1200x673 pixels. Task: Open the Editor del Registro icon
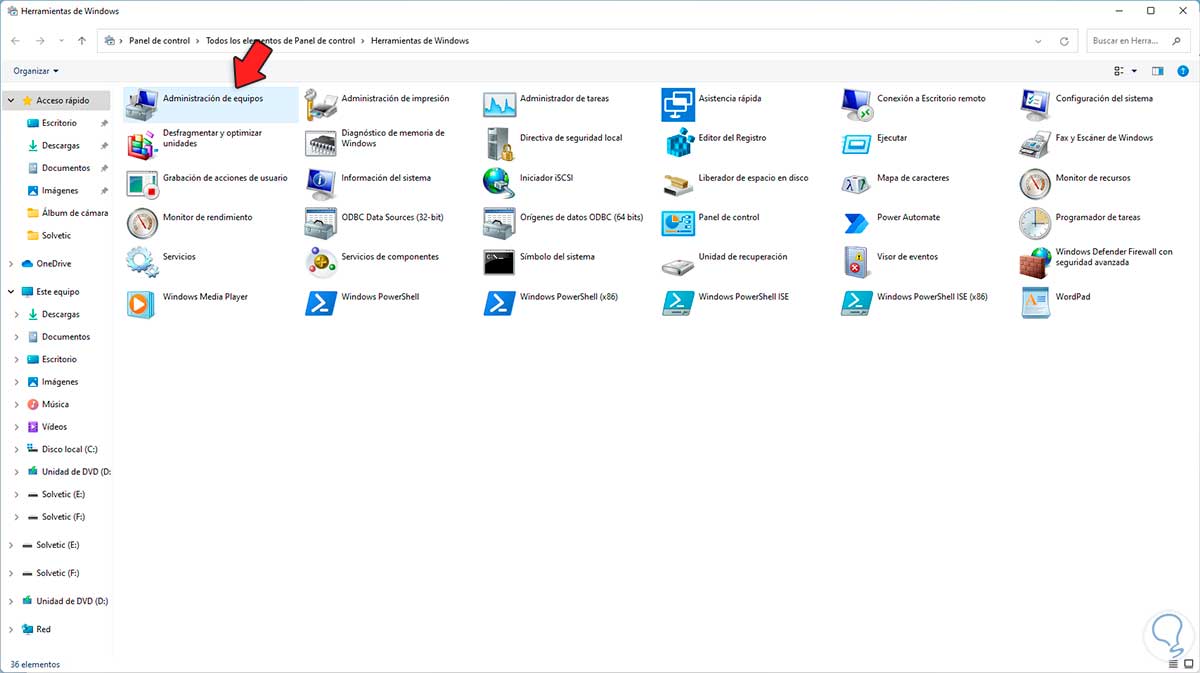(678, 143)
